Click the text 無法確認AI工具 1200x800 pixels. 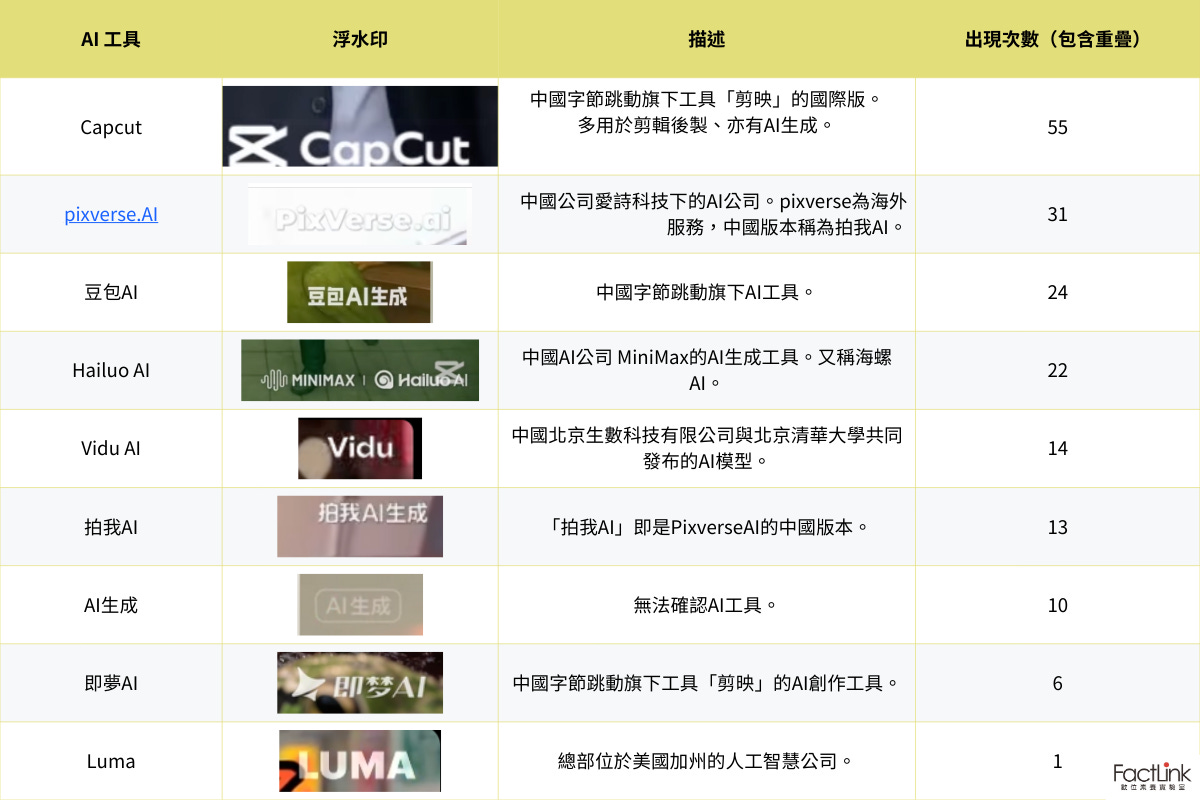pyautogui.click(x=707, y=605)
